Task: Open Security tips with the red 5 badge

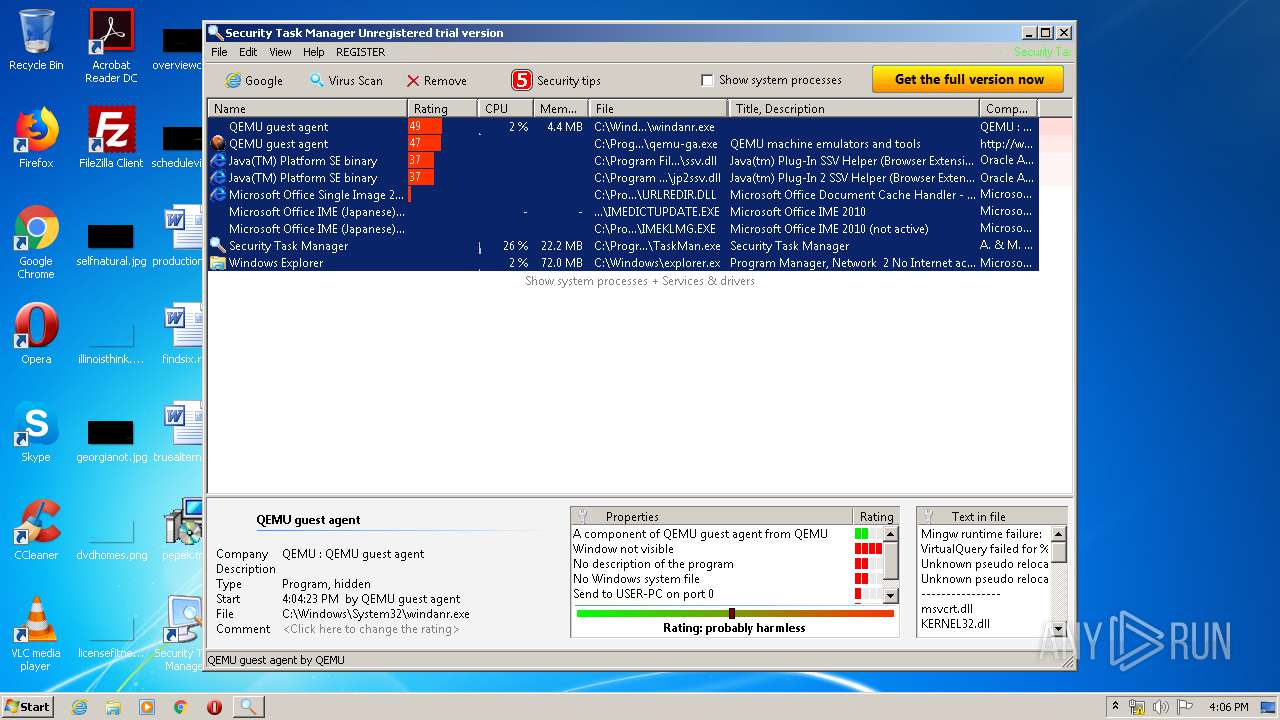Action: point(557,80)
